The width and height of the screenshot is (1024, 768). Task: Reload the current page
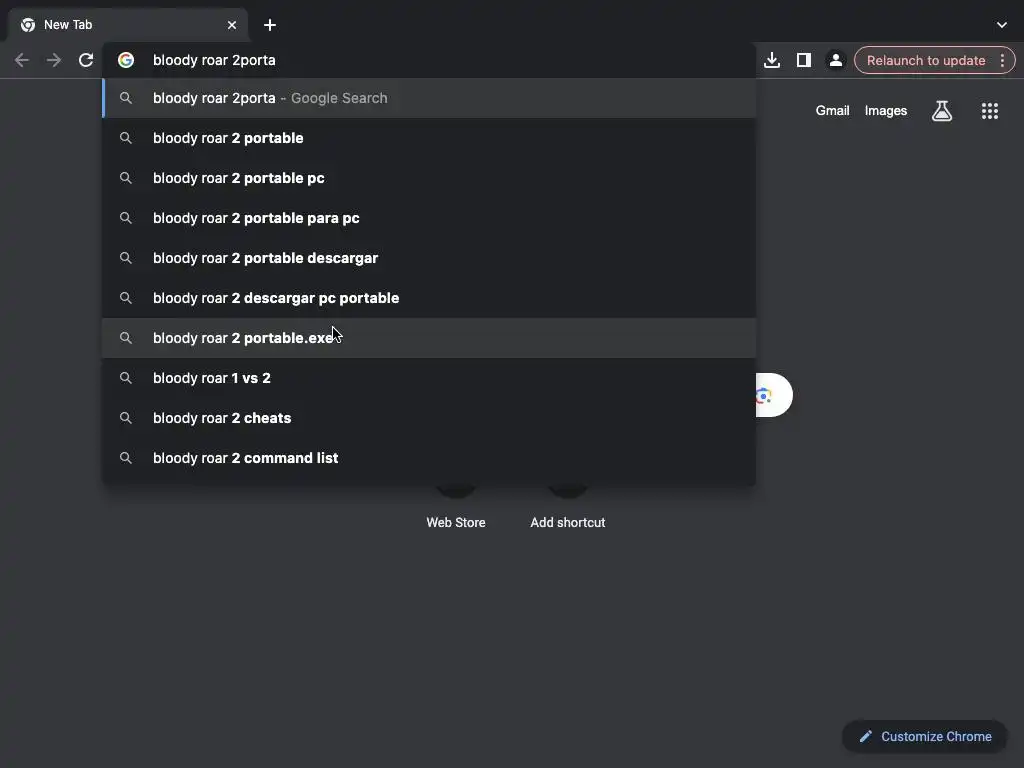pyautogui.click(x=86, y=60)
